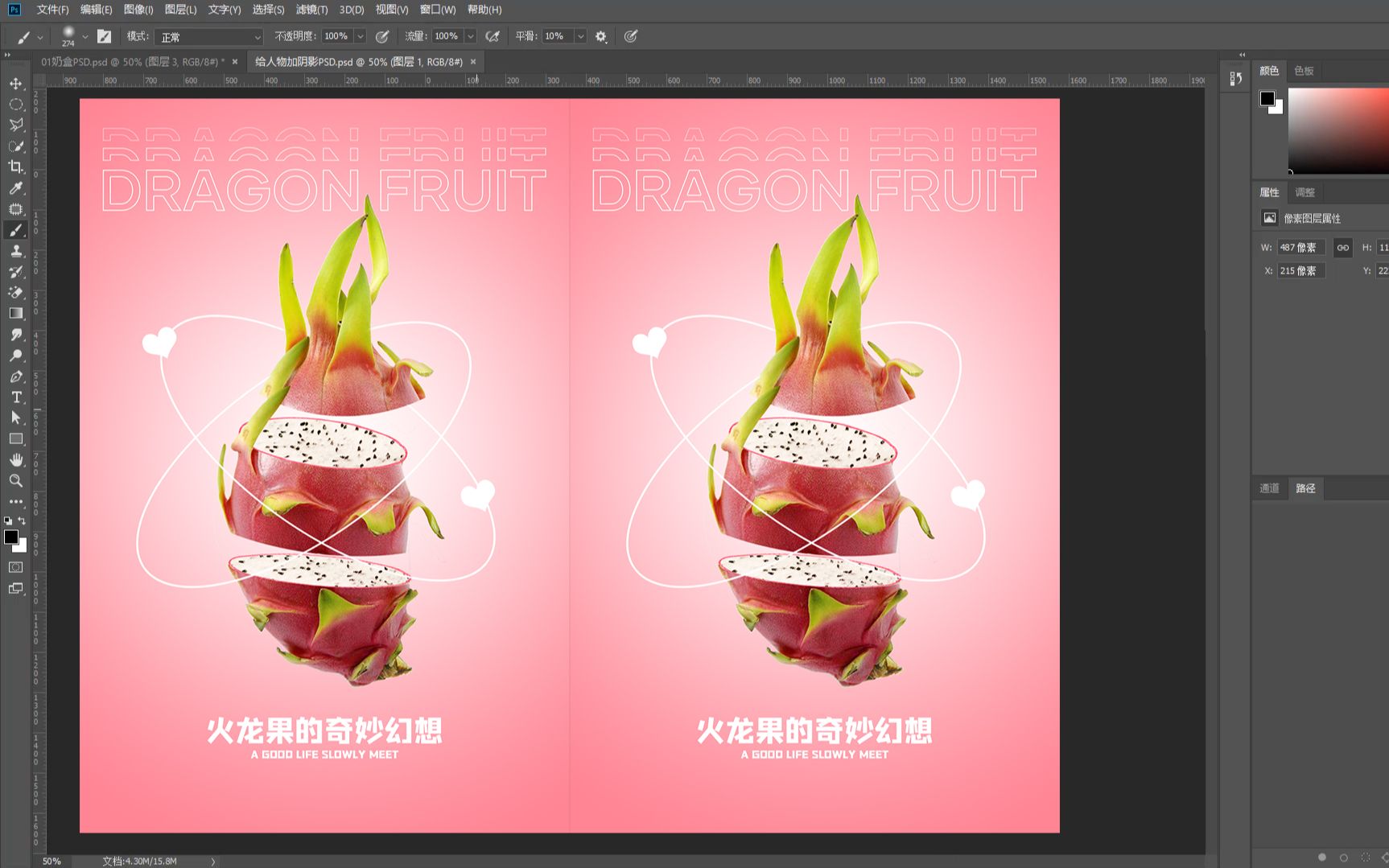Toggle pressure control for brush size

[x=631, y=36]
